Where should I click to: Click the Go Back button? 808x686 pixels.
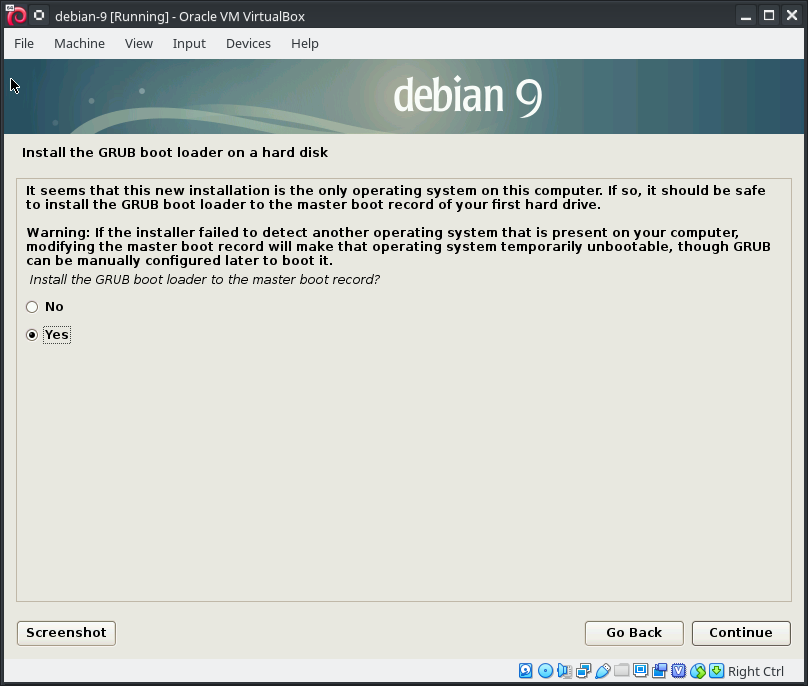634,633
